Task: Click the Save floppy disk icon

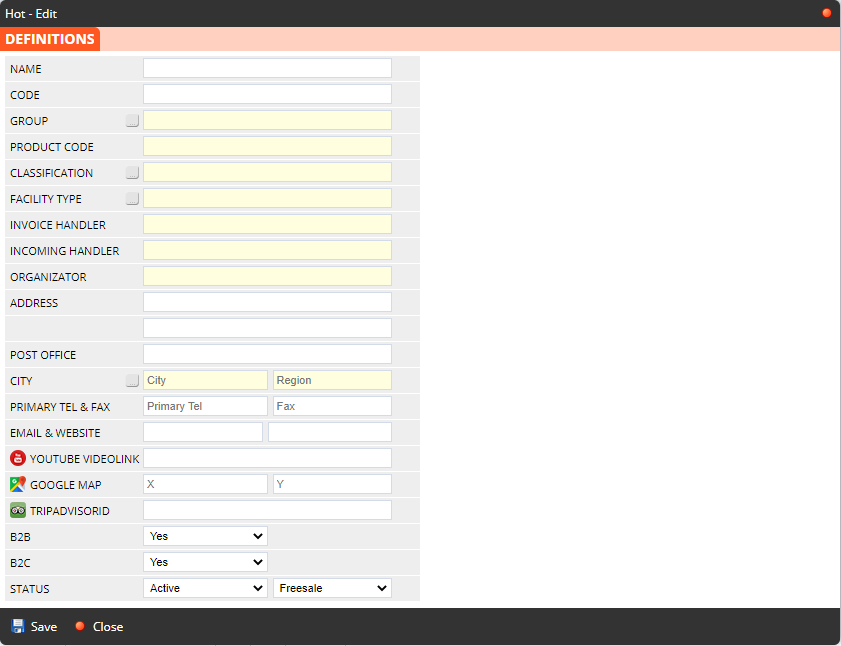Action: coord(18,626)
